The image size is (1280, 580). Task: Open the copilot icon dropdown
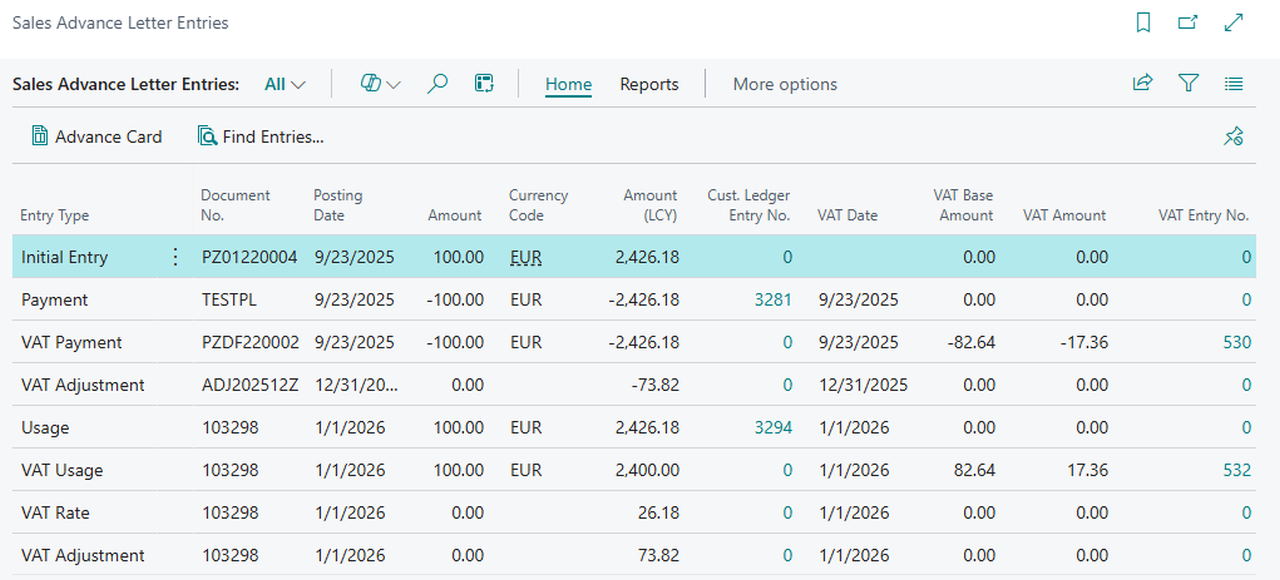pos(380,84)
